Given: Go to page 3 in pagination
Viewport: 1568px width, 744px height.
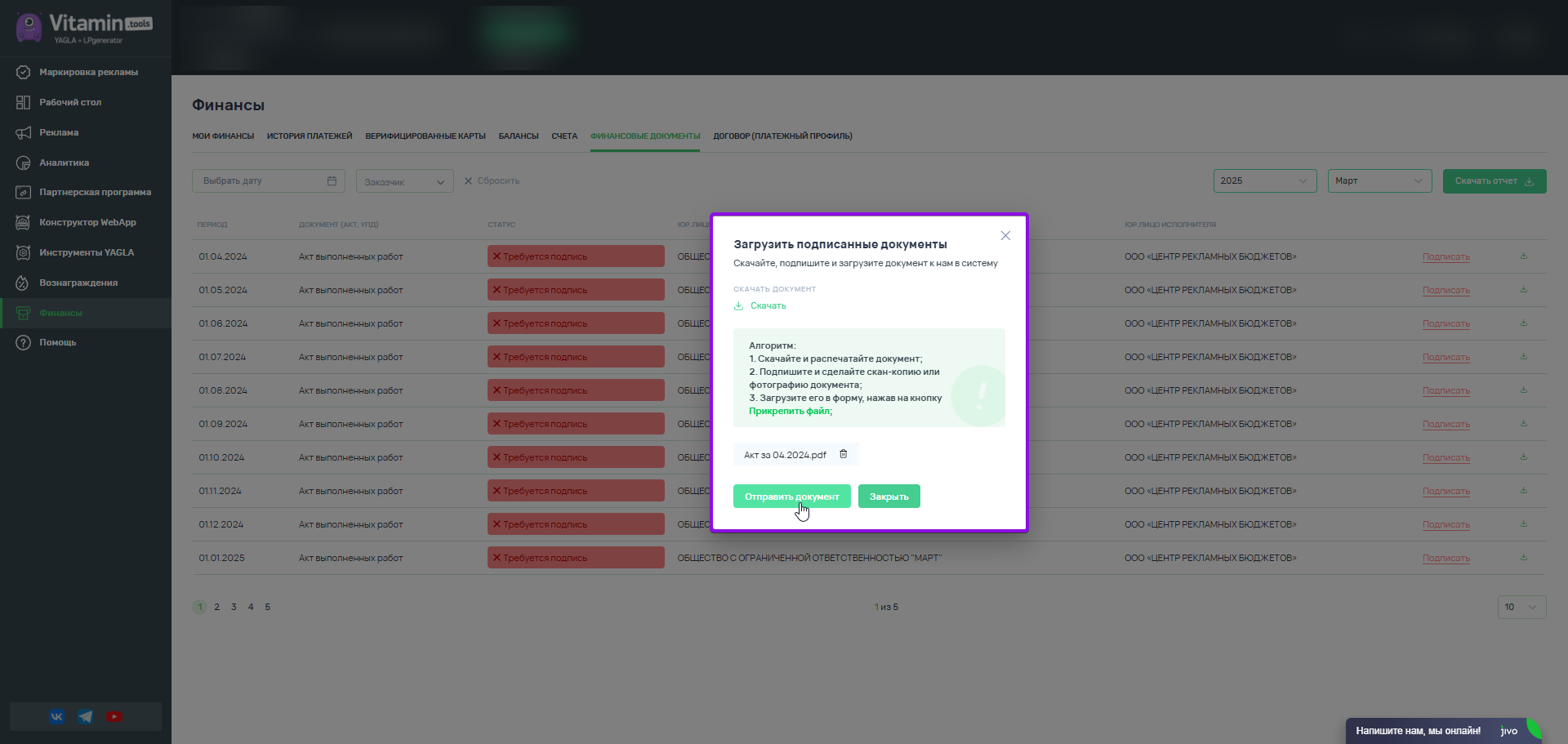Looking at the screenshot, I should tap(234, 607).
